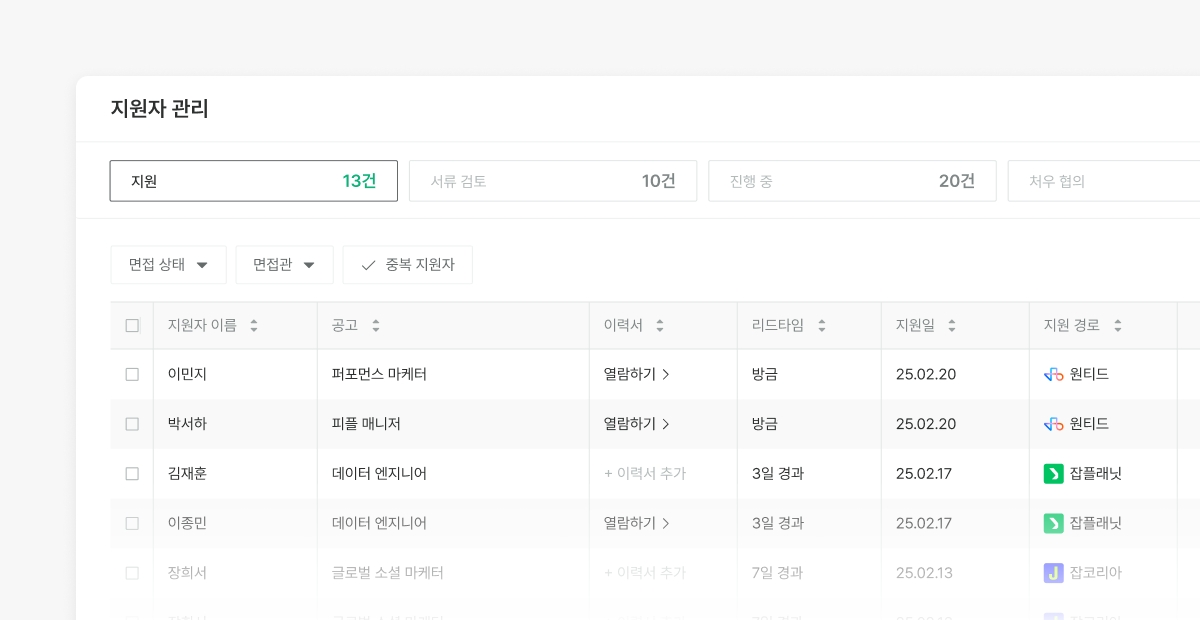Open the 면접 상태 filter dropdown
Image resolution: width=1200 pixels, height=620 pixels.
(168, 265)
